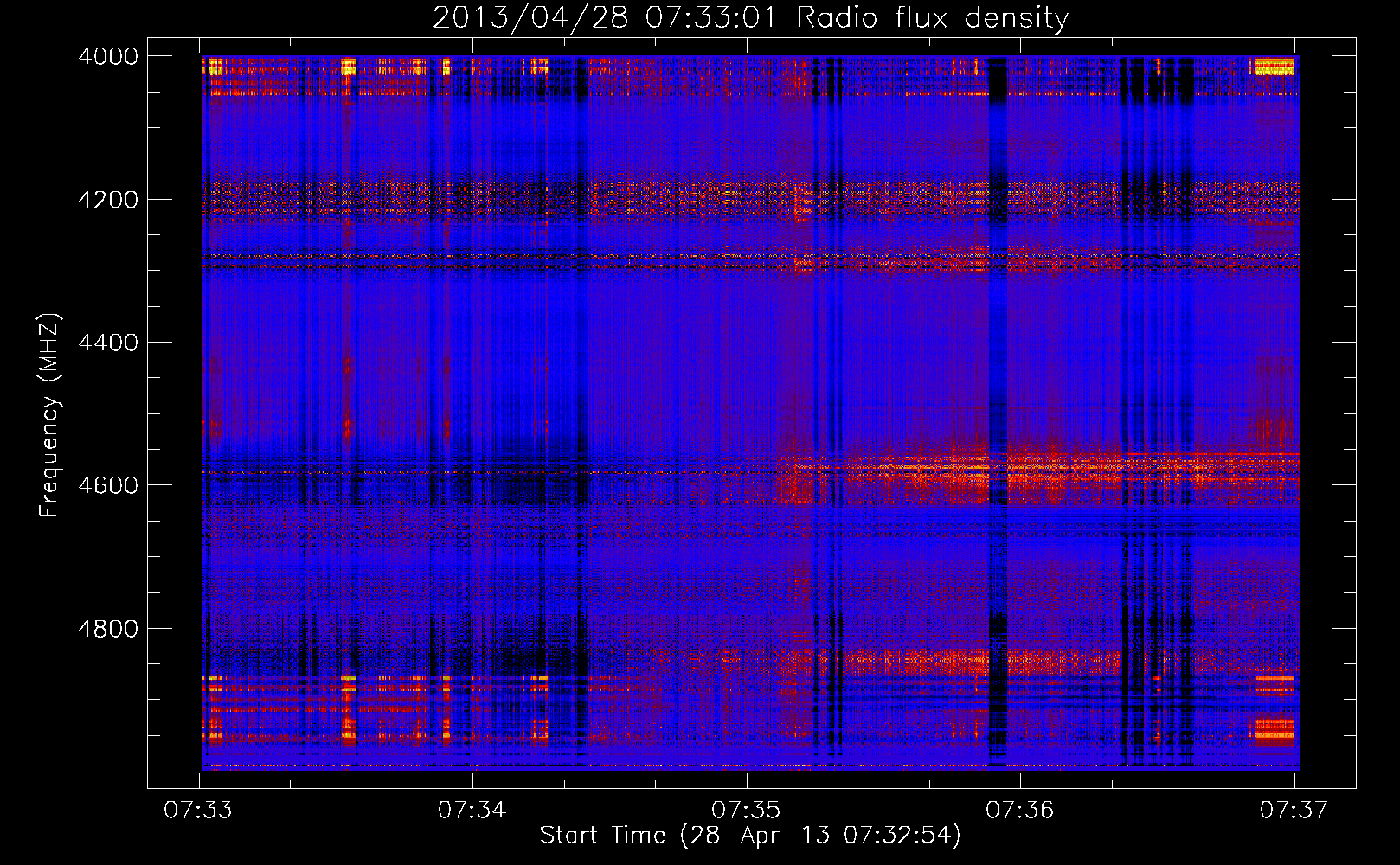Click the '4200' frequency tick label
Image resolution: width=1400 pixels, height=865 pixels.
(x=108, y=200)
